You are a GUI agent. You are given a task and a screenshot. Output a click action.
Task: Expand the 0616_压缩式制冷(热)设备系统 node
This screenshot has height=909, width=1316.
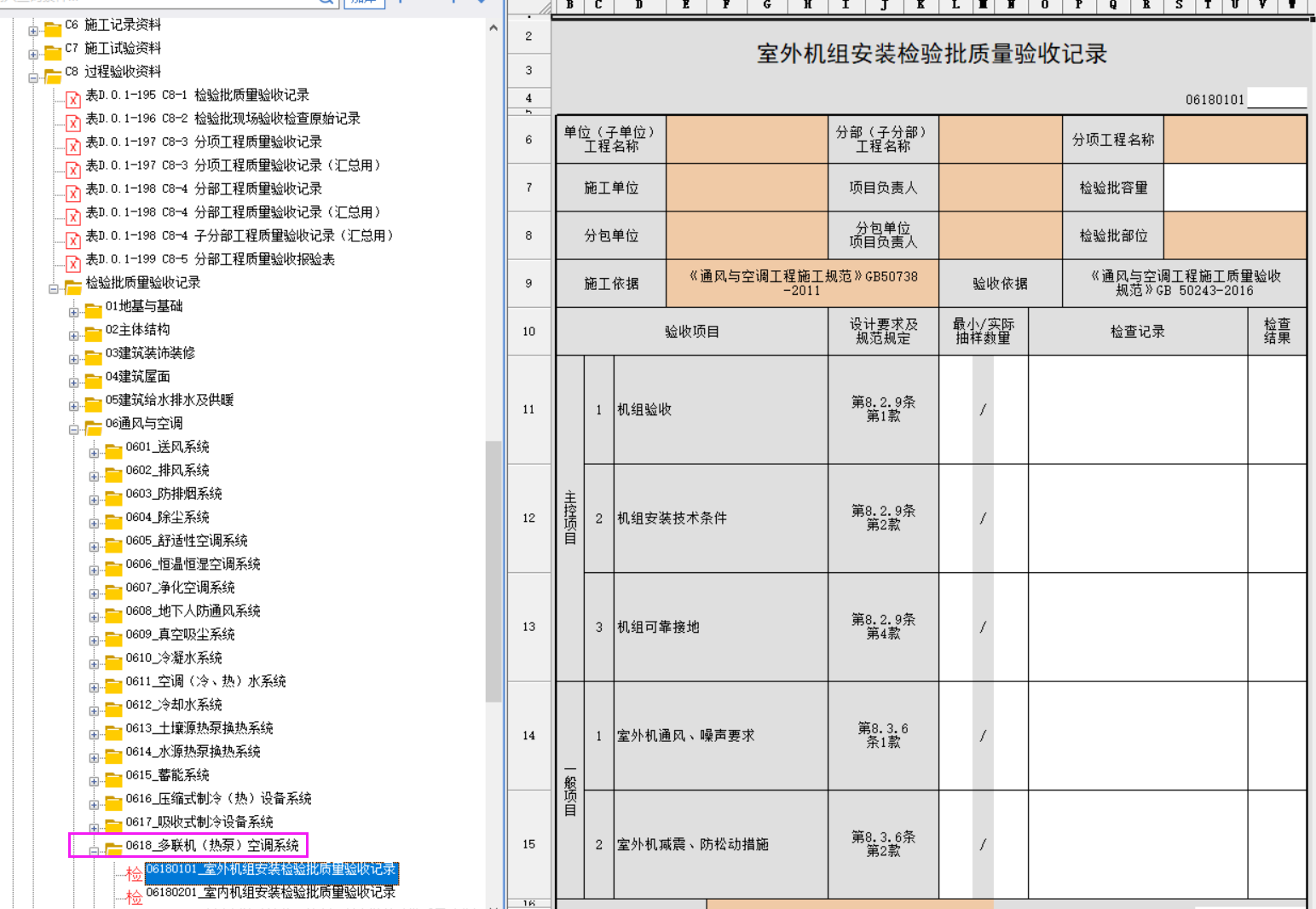pyautogui.click(x=94, y=804)
